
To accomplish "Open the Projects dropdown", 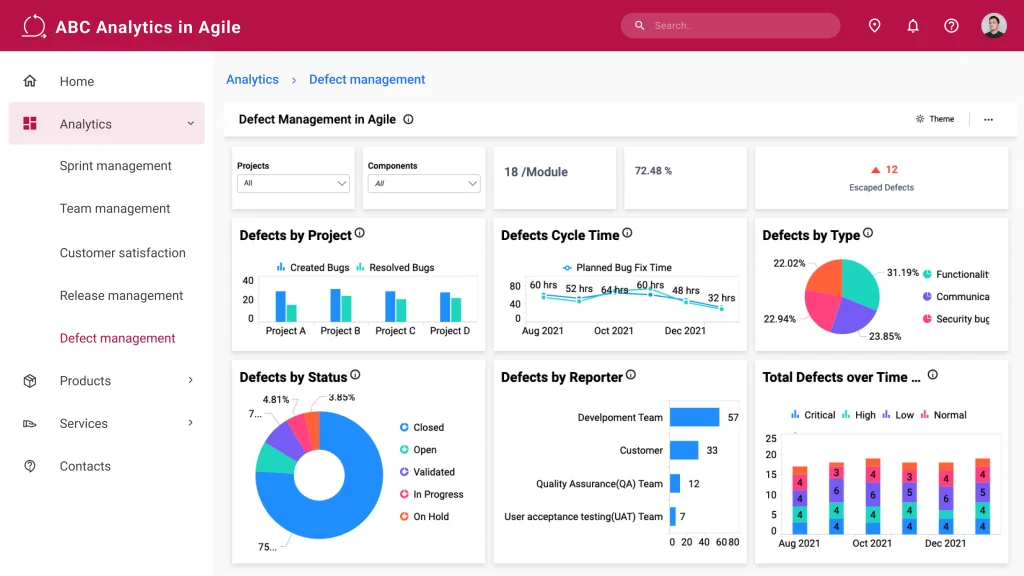I will (x=293, y=183).
